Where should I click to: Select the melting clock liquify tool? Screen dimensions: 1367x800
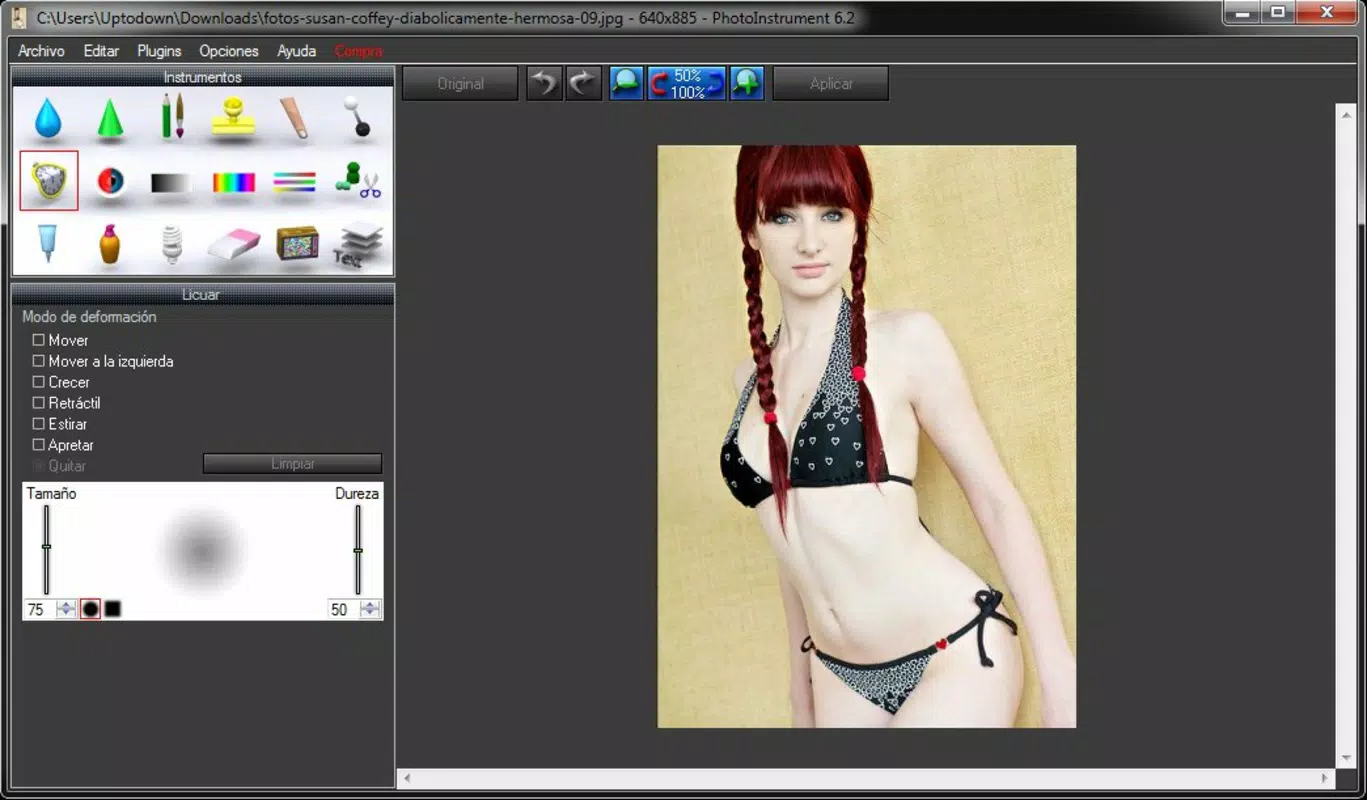click(49, 181)
